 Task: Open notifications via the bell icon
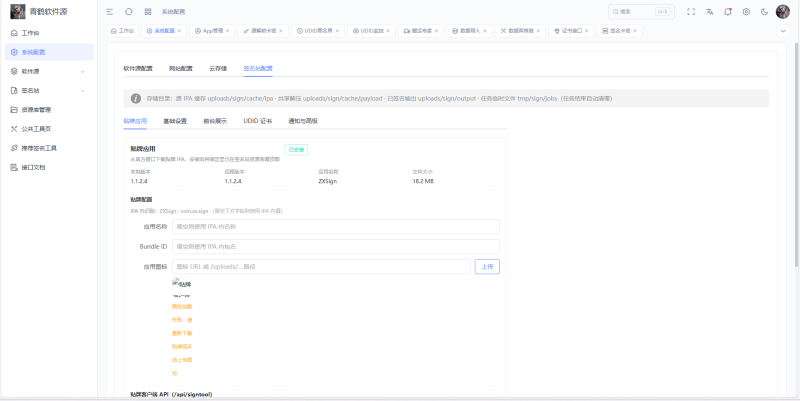[x=728, y=12]
